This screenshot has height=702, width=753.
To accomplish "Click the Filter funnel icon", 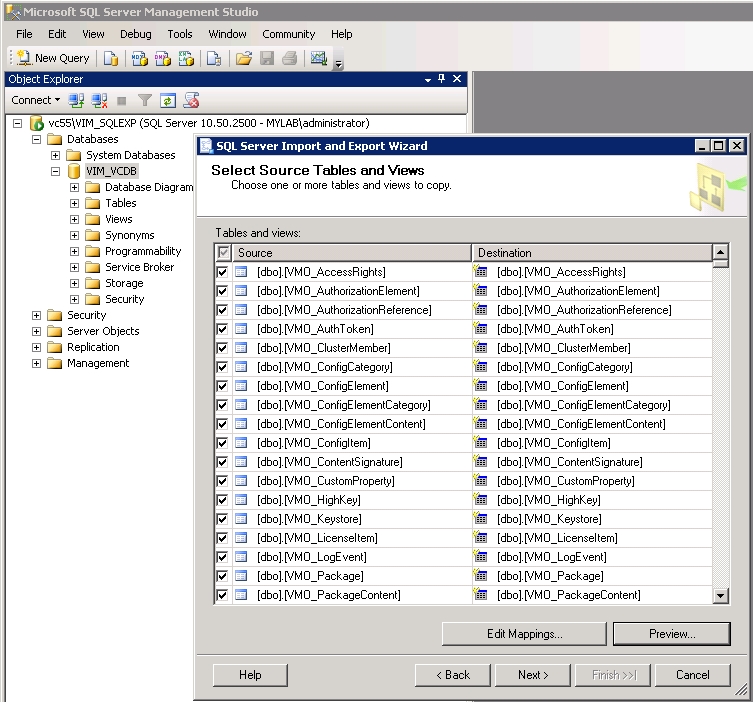I will (x=145, y=100).
